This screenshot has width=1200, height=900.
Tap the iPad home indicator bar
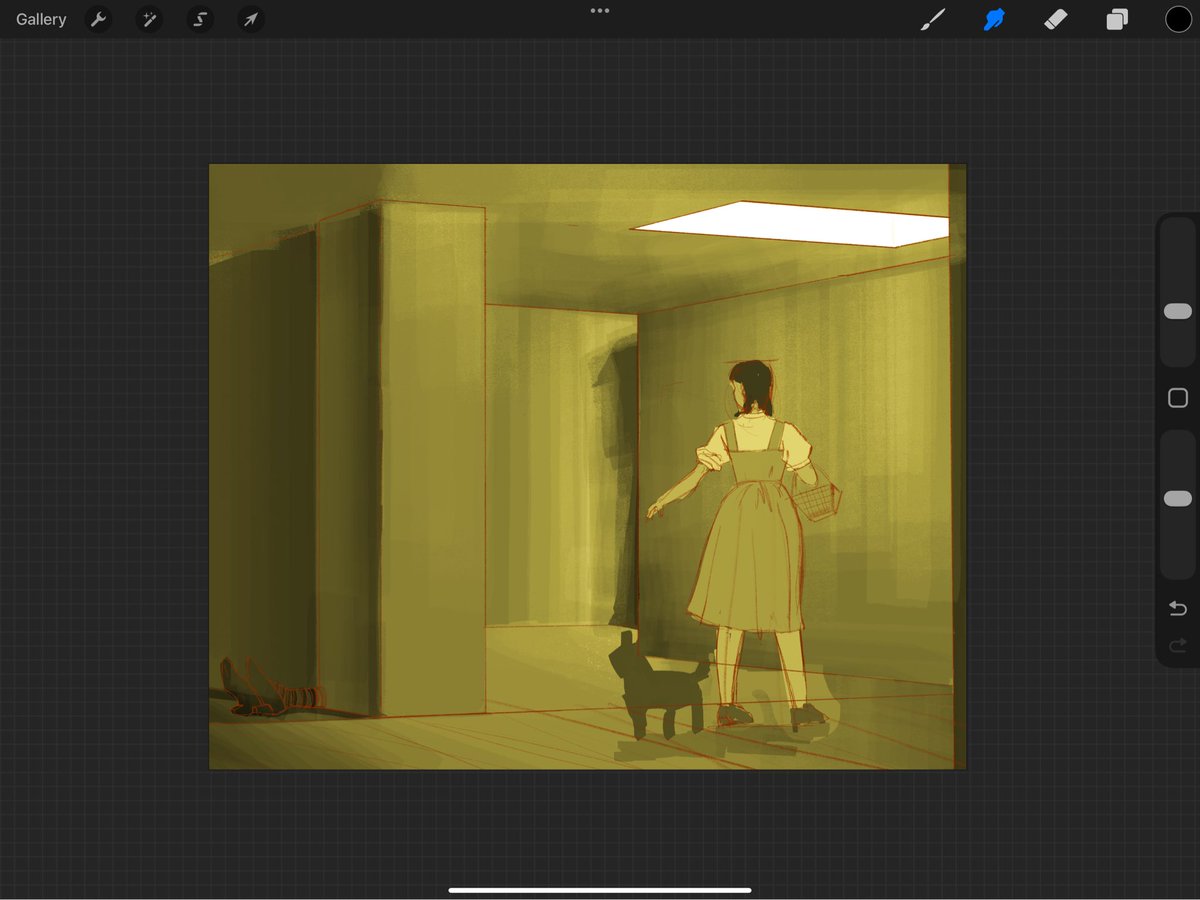[x=600, y=890]
